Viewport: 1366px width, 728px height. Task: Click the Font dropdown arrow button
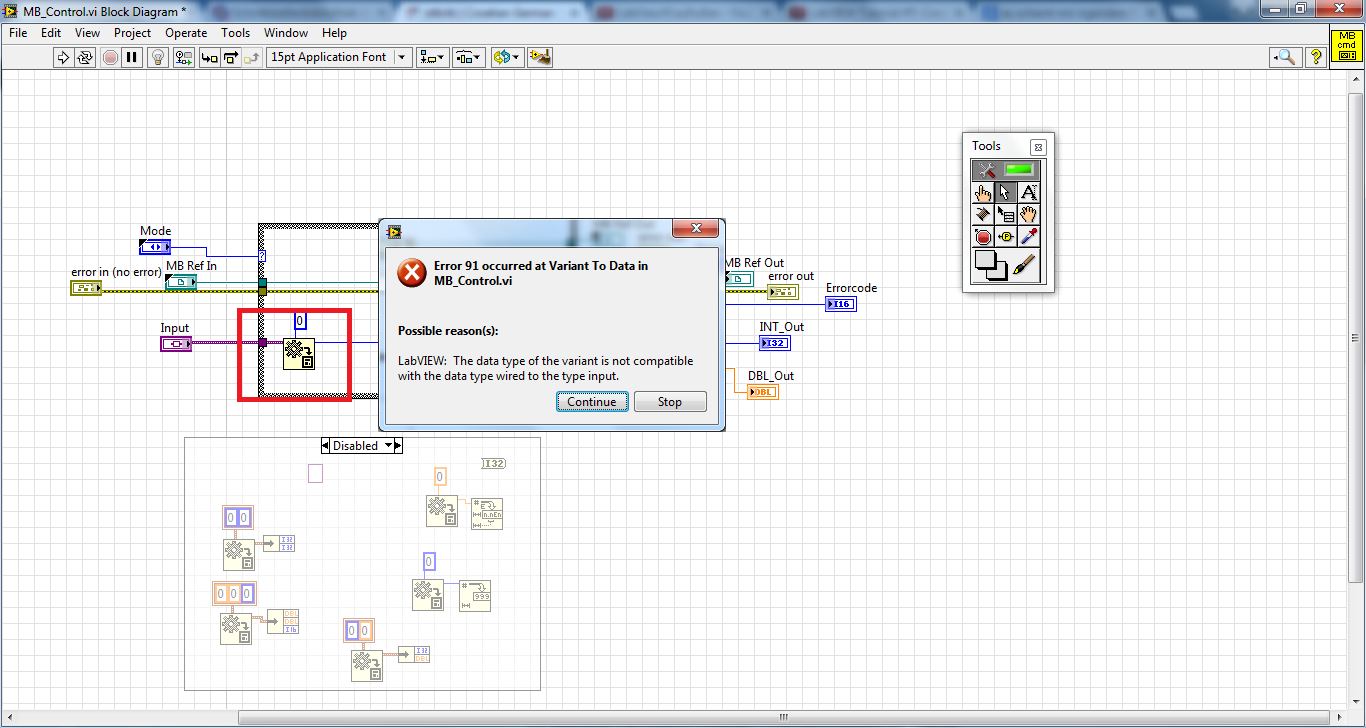pos(402,57)
